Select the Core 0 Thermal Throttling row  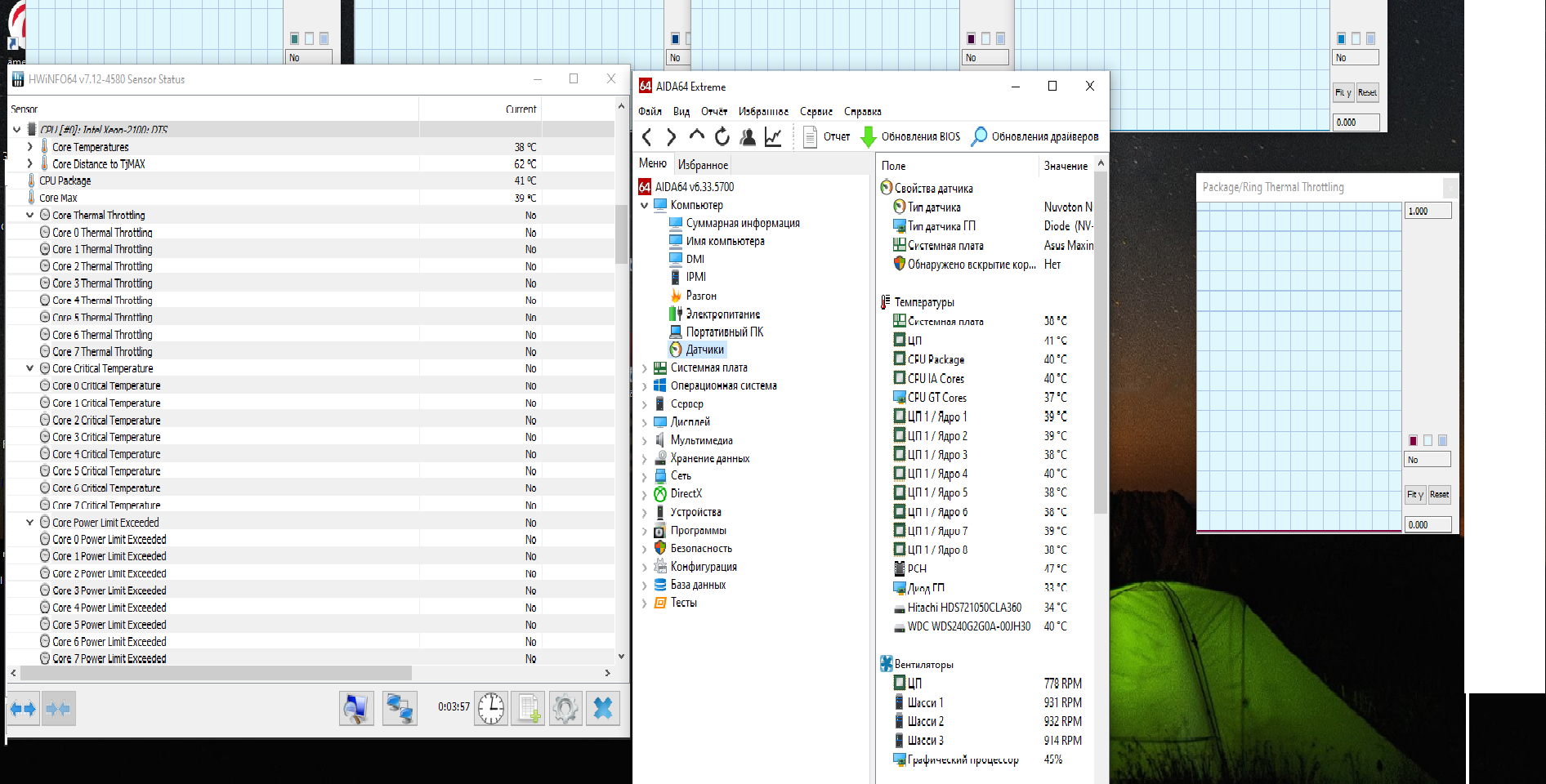tap(311, 232)
